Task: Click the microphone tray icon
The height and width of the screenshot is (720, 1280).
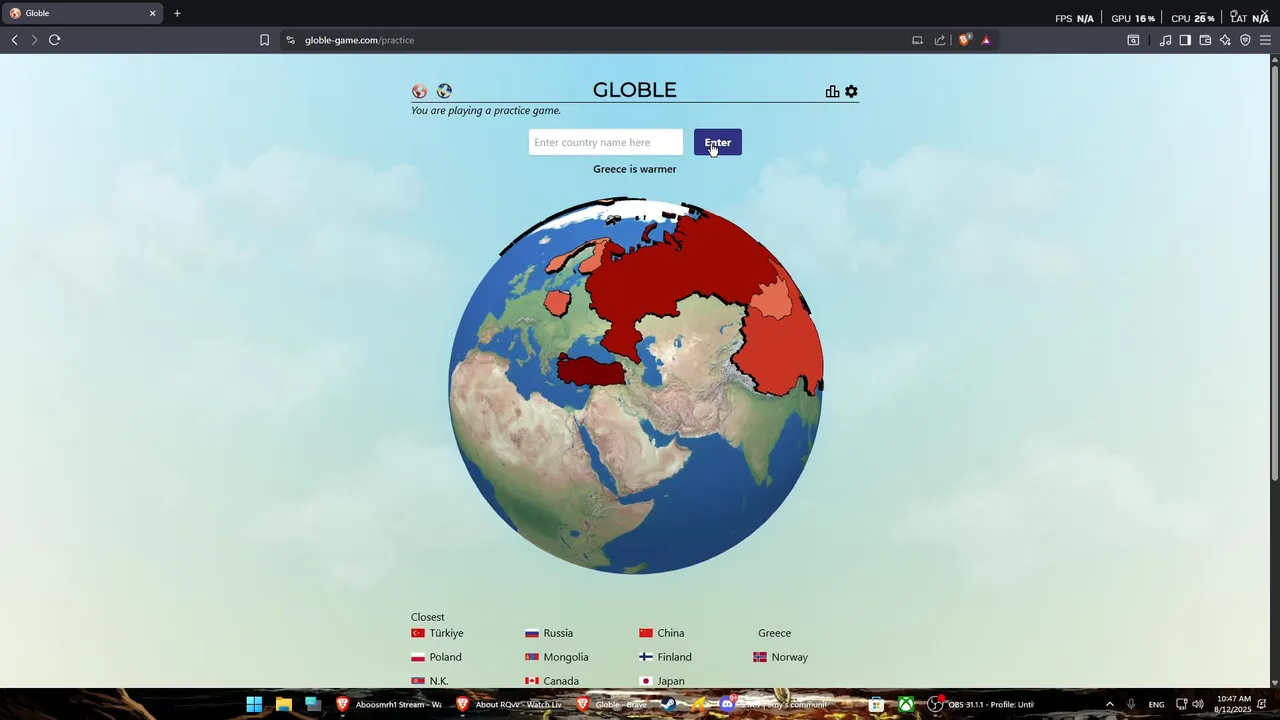Action: point(1131,704)
